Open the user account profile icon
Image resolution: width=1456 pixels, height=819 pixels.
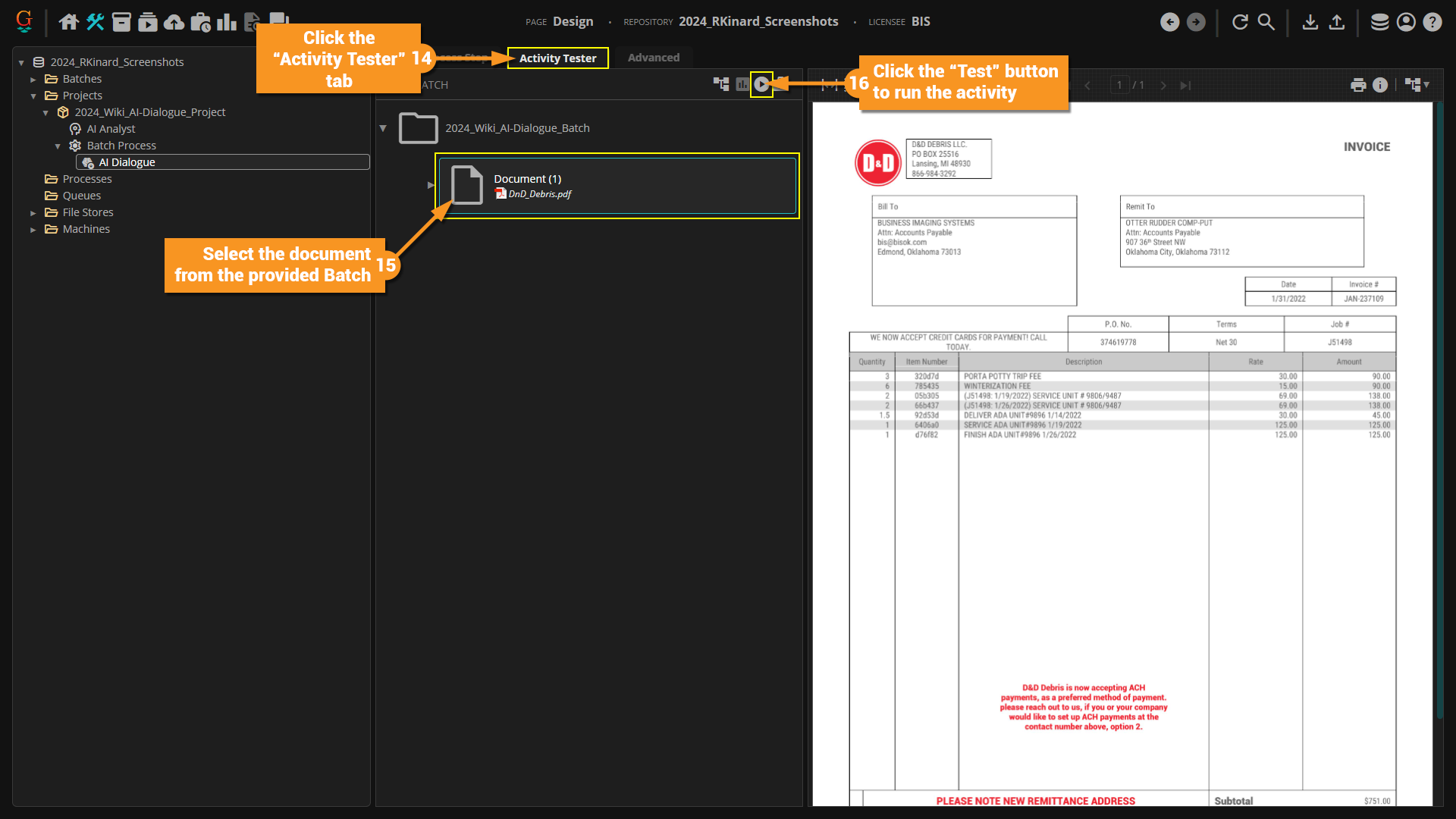1406,22
